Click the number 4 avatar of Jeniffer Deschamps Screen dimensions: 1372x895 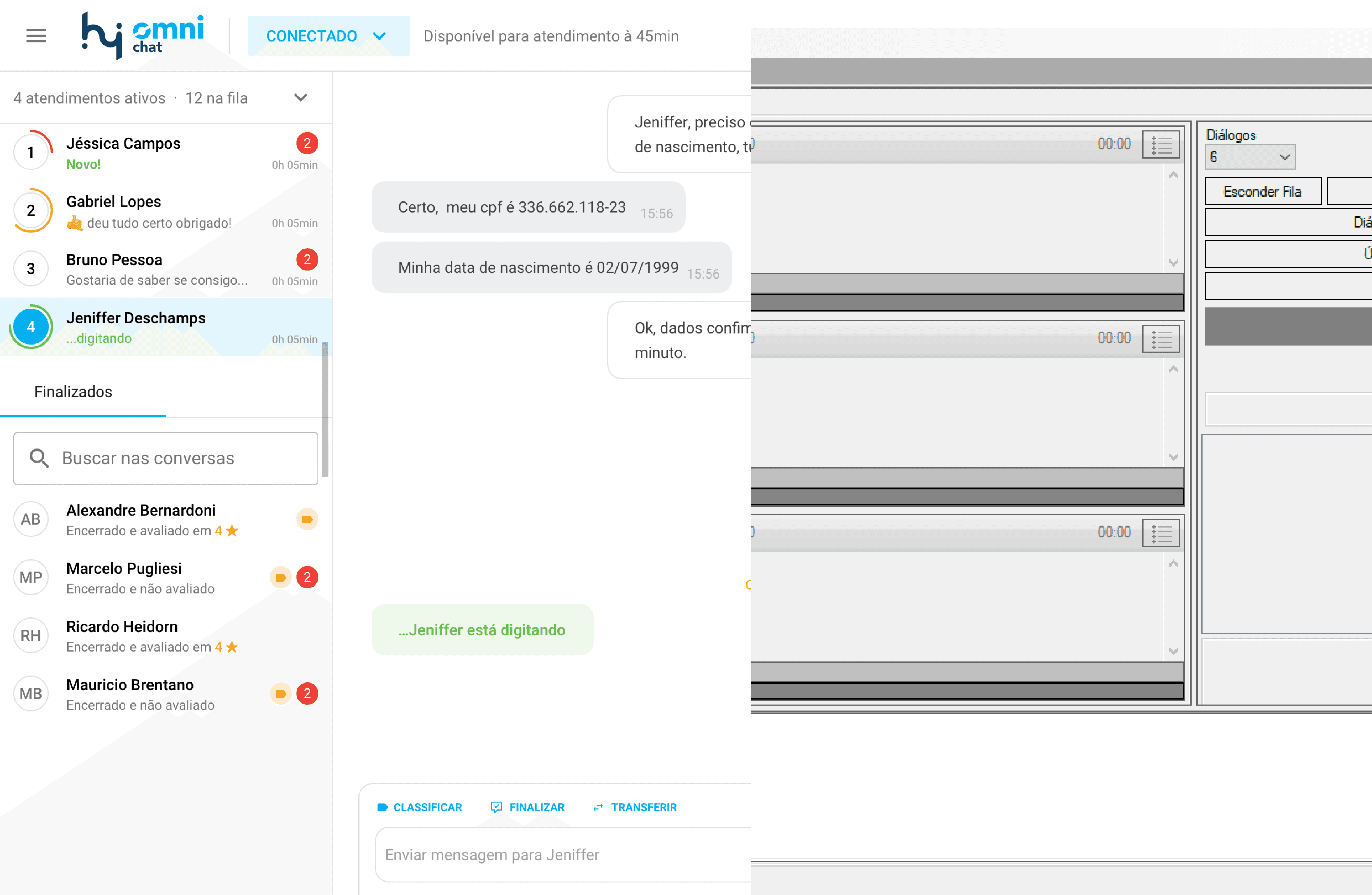31,326
